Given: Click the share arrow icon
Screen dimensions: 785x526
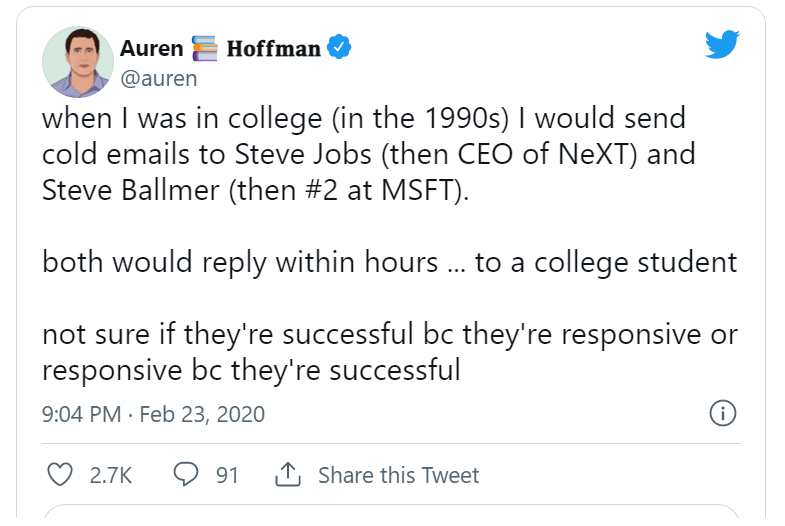Looking at the screenshot, I should tap(288, 474).
